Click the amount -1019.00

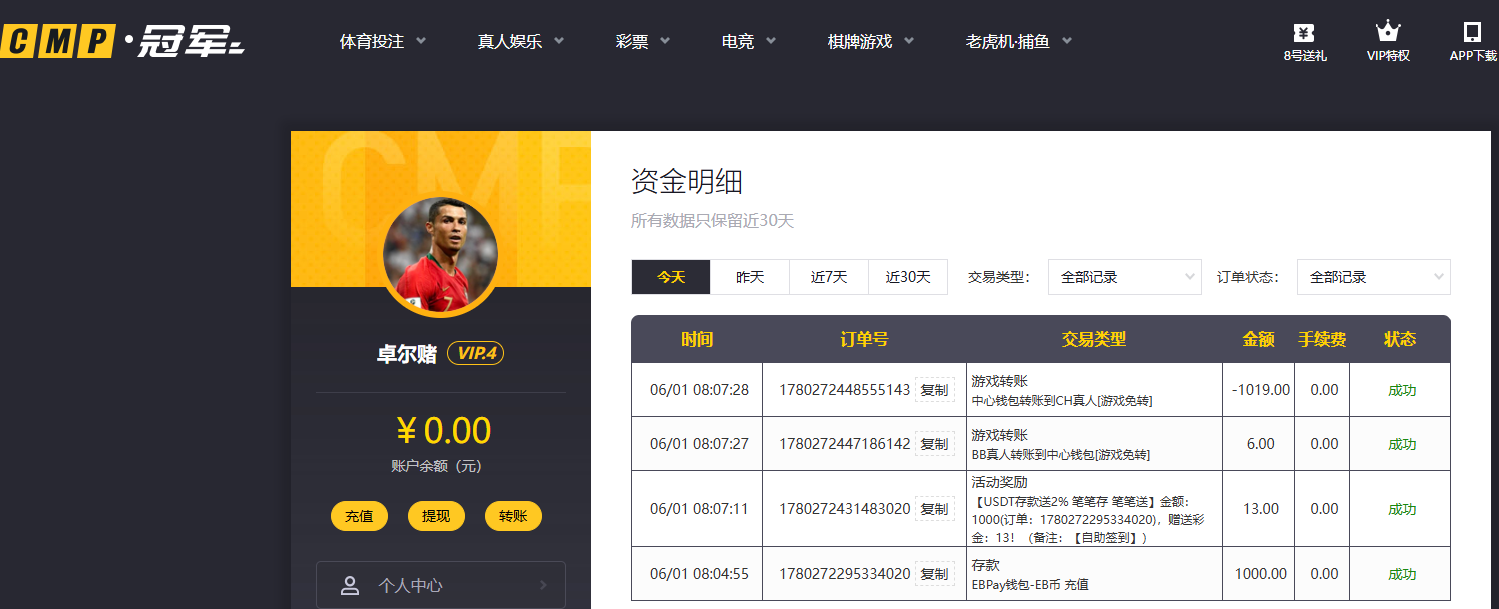(1260, 390)
